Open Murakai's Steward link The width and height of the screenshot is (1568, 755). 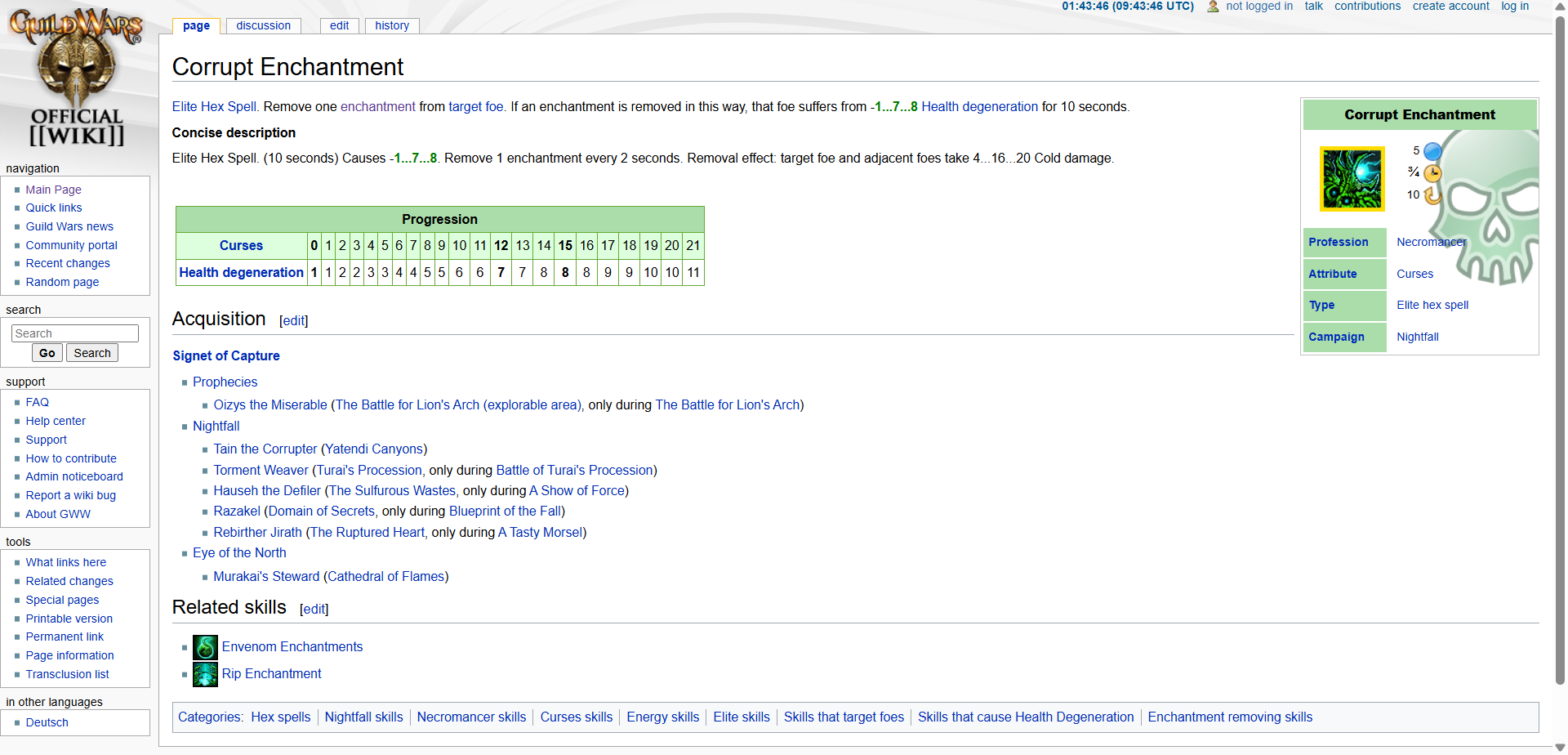click(266, 576)
